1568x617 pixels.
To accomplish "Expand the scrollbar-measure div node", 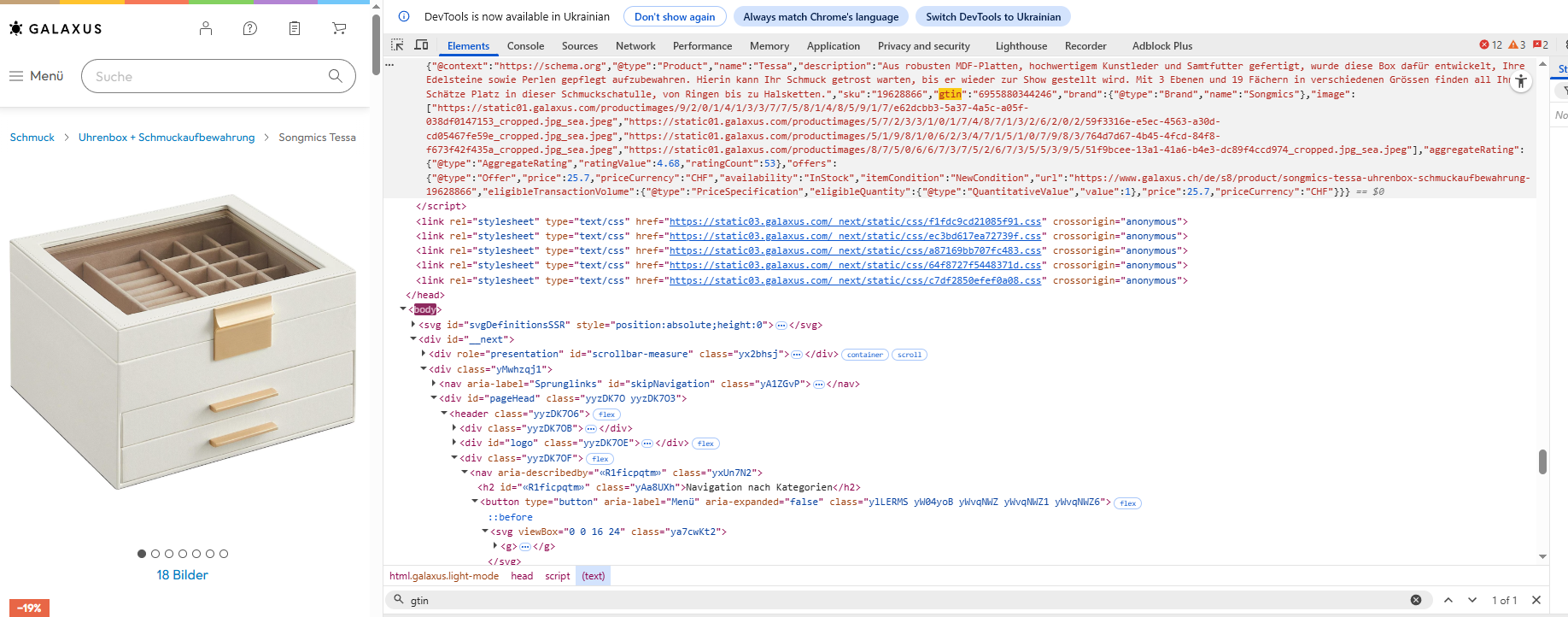I will (x=424, y=354).
